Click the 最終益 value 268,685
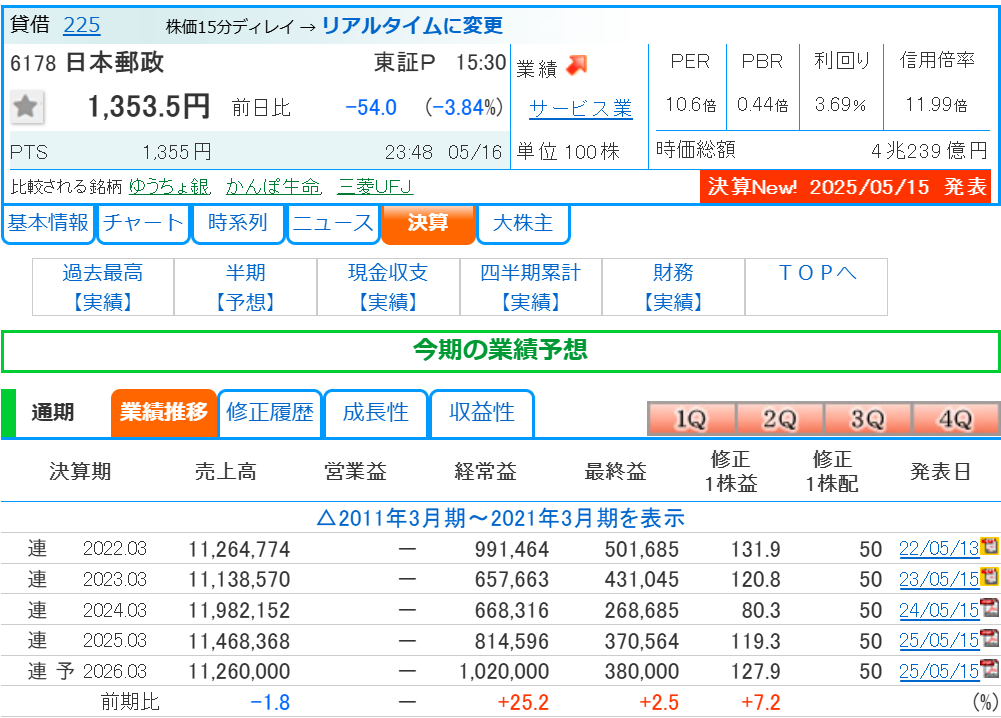Screen dimensions: 1001x718 [642, 610]
